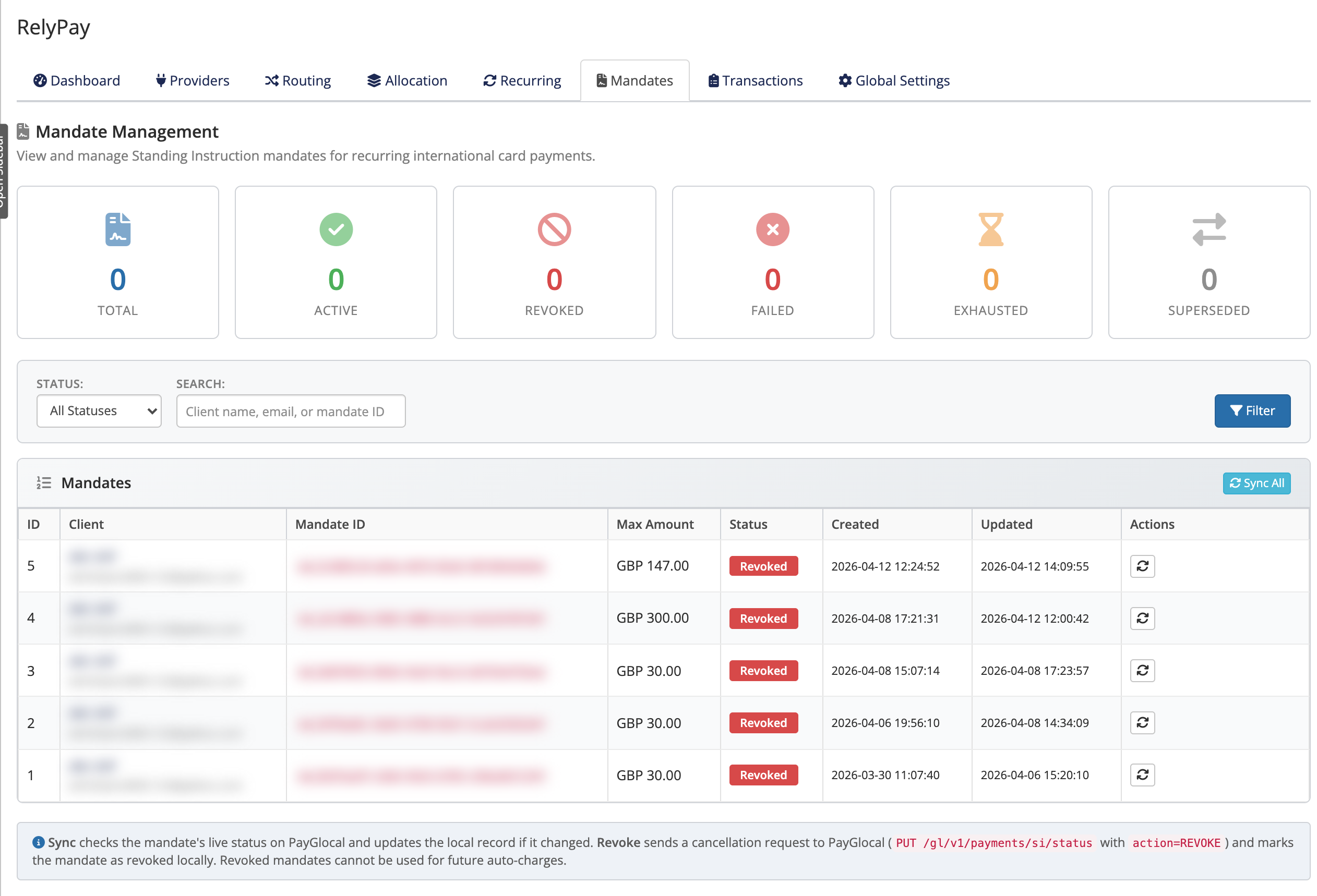
Task: Click the Revoked badge in row 4
Action: click(x=763, y=618)
